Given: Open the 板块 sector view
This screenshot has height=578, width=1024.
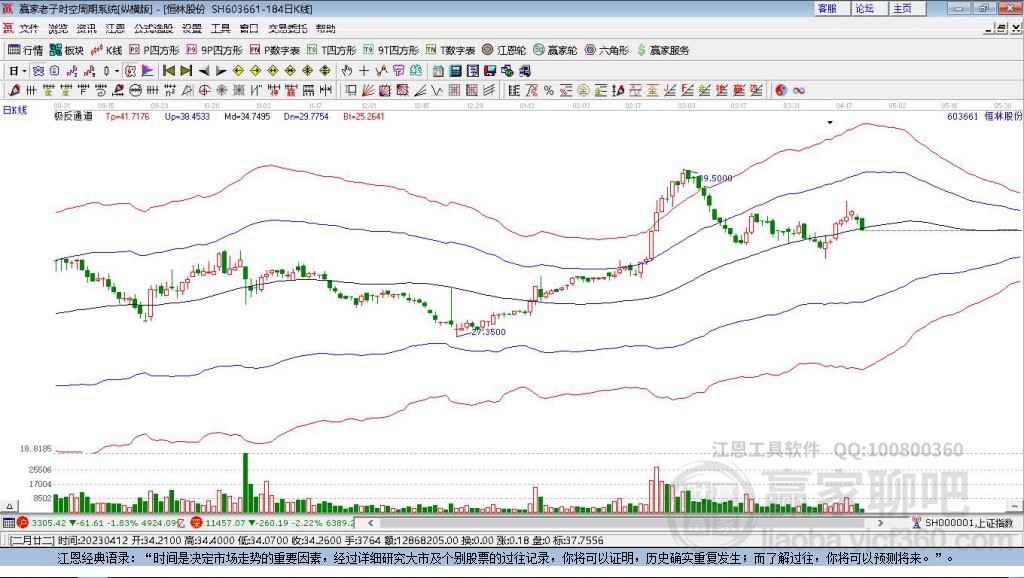Looking at the screenshot, I should [67, 50].
